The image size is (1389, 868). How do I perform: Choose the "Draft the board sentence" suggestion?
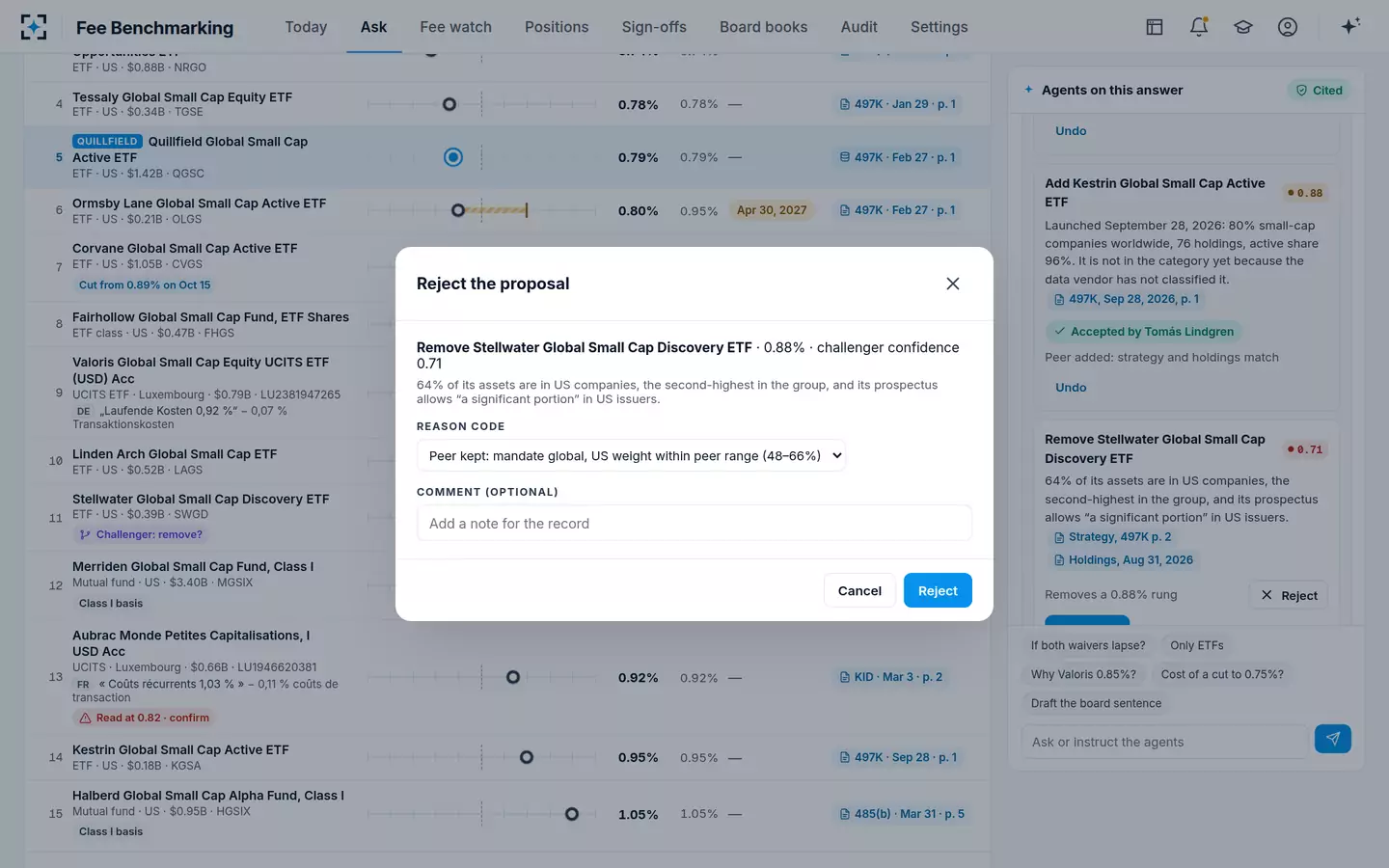click(x=1096, y=703)
